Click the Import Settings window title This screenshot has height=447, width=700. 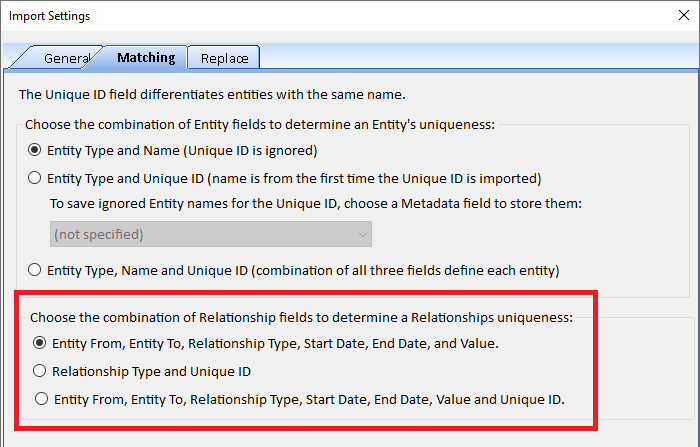pos(50,16)
